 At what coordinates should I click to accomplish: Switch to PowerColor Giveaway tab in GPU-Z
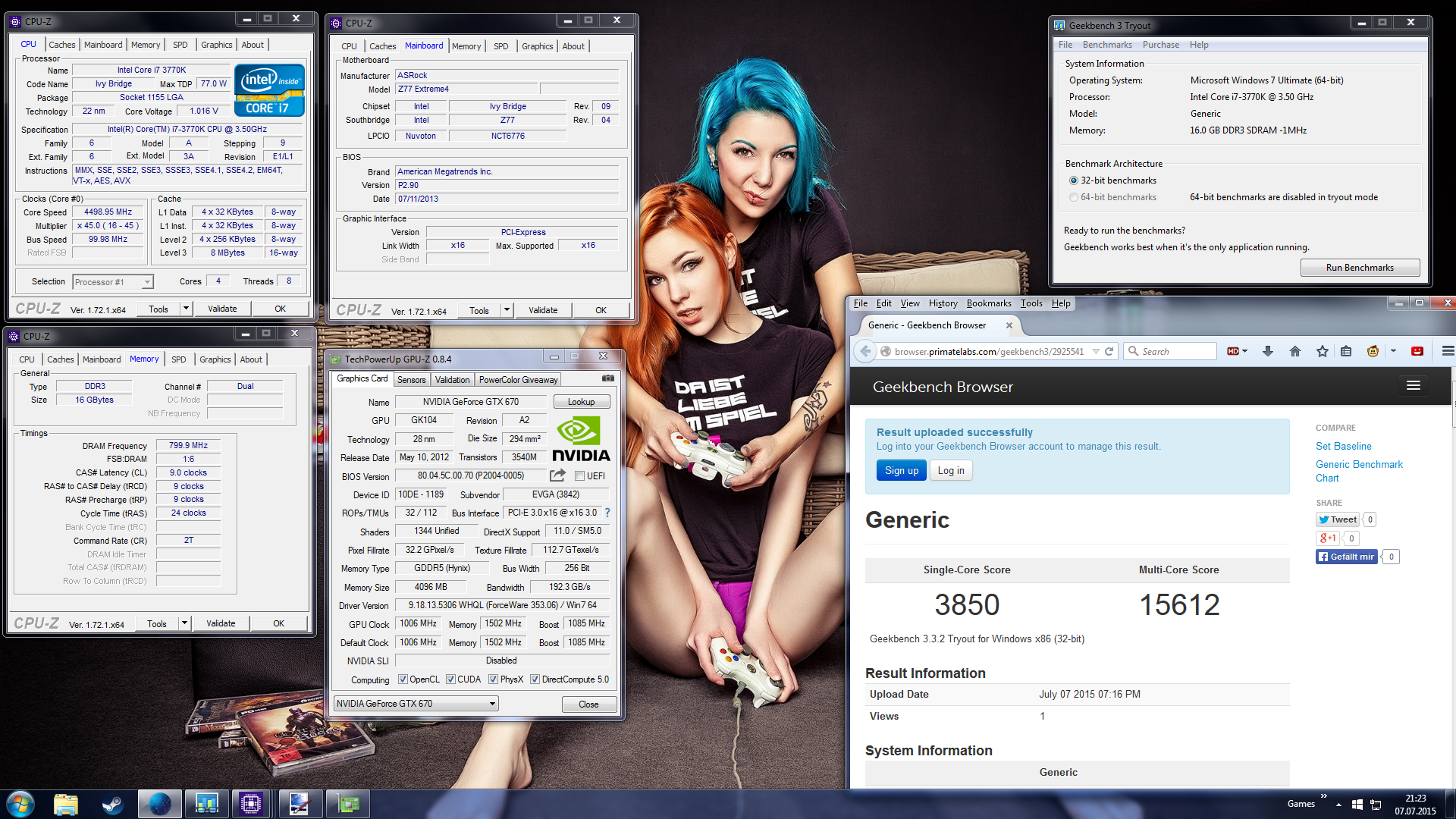click(x=518, y=380)
